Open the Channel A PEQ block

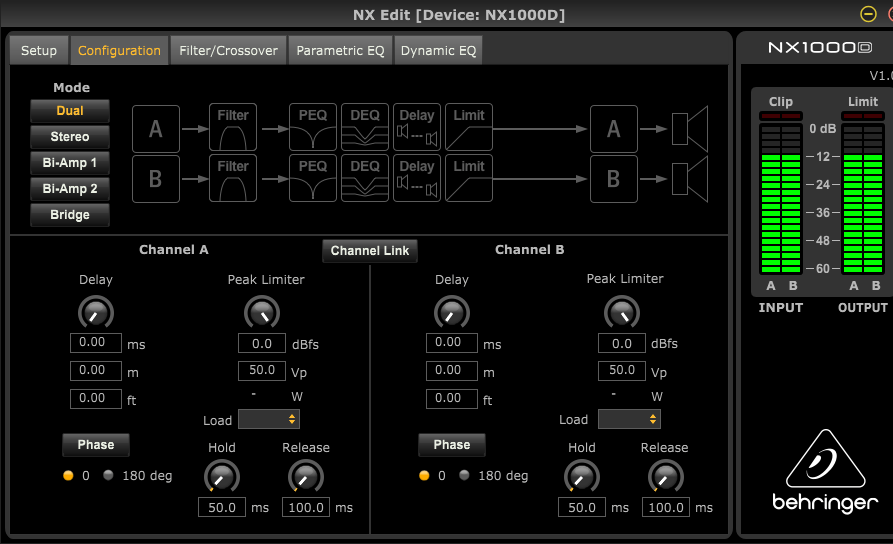click(x=313, y=127)
